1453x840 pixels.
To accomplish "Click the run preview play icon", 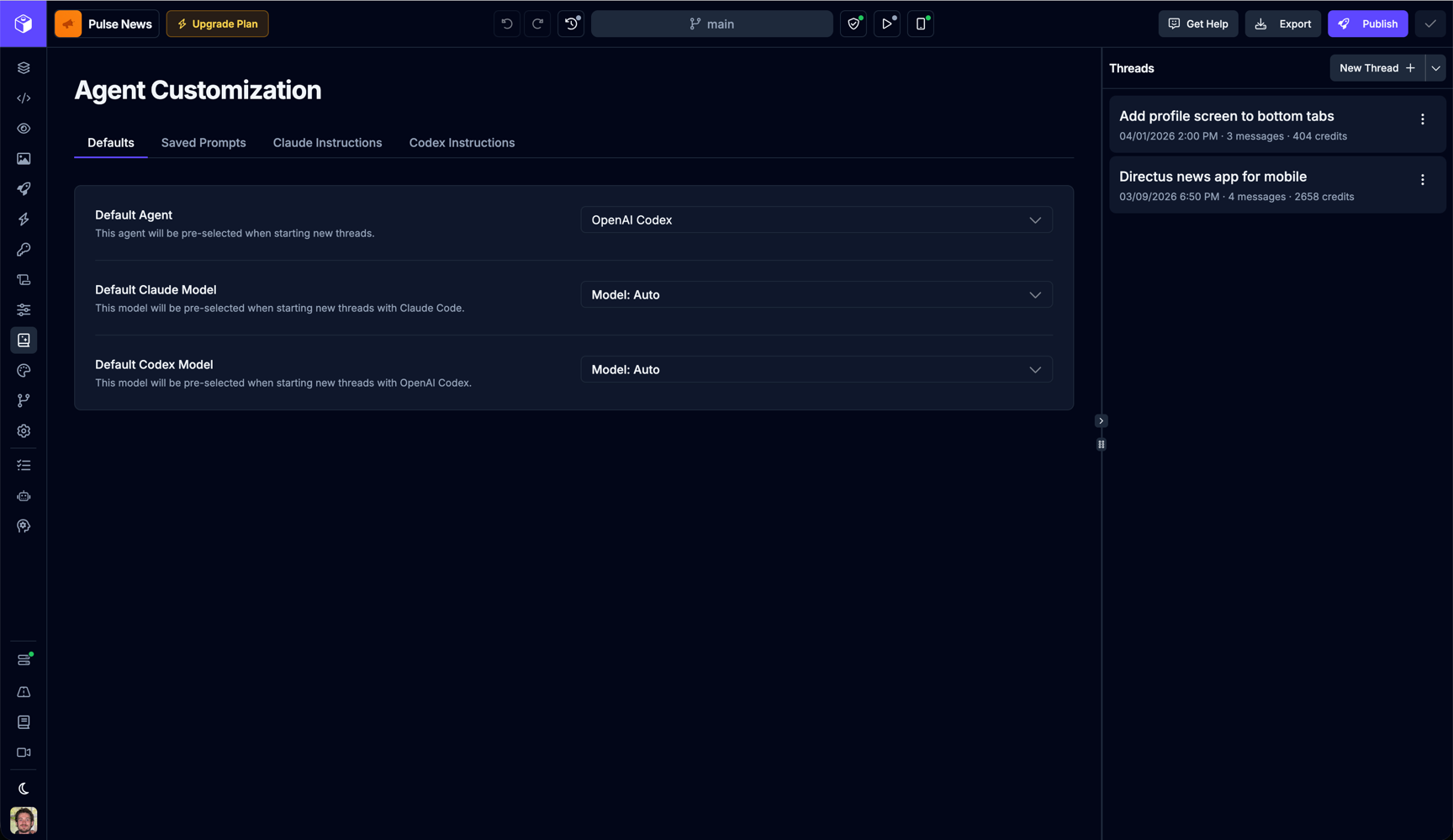I will point(887,24).
